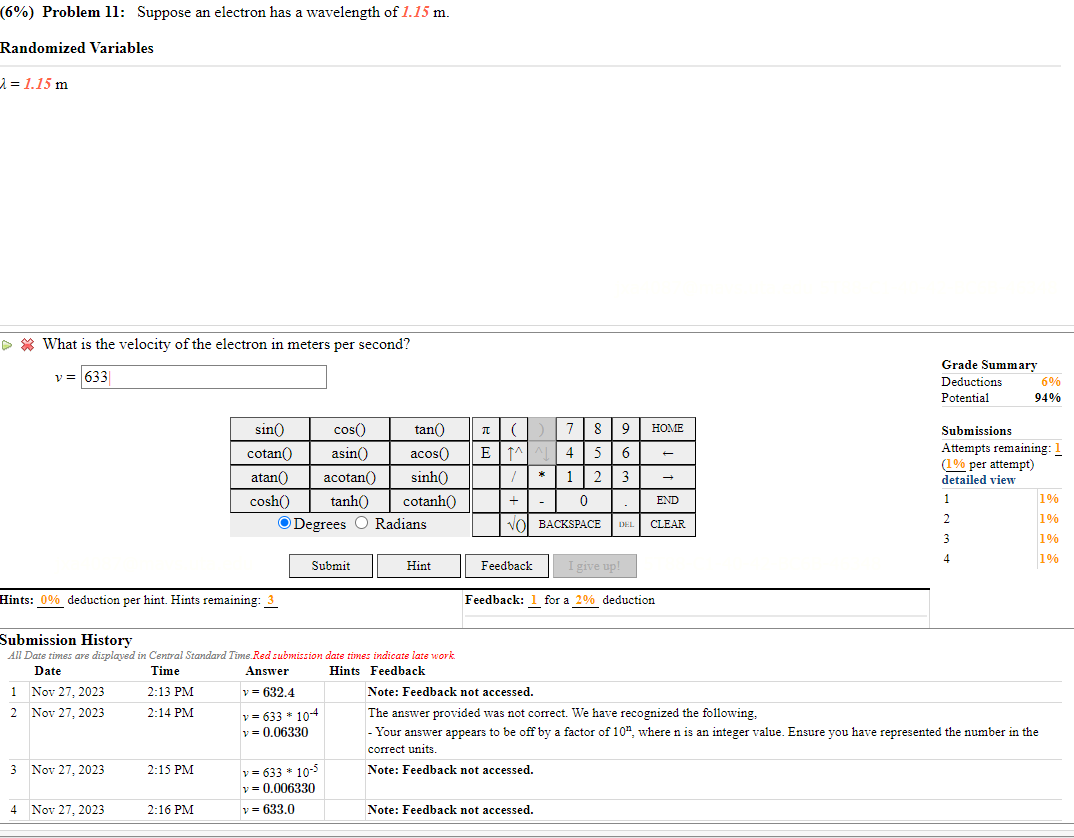Click the number 0 key
The height and width of the screenshot is (838, 1074).
tap(584, 501)
